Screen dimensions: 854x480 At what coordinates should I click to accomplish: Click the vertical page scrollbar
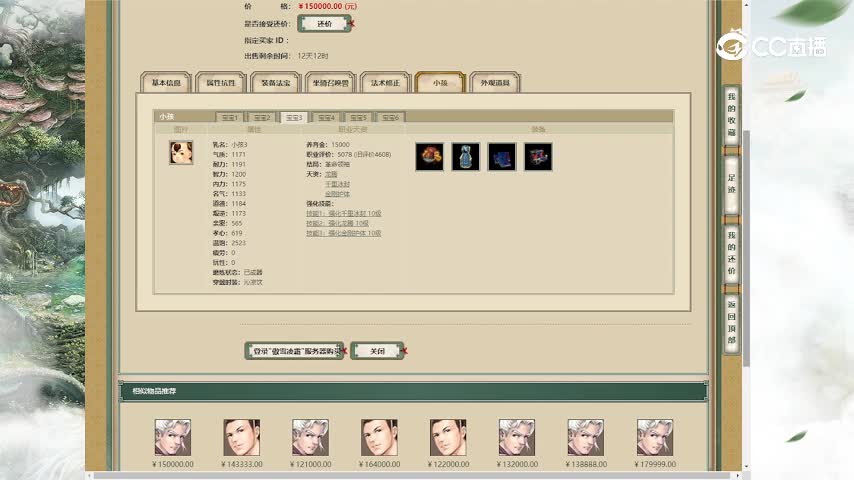(747, 248)
